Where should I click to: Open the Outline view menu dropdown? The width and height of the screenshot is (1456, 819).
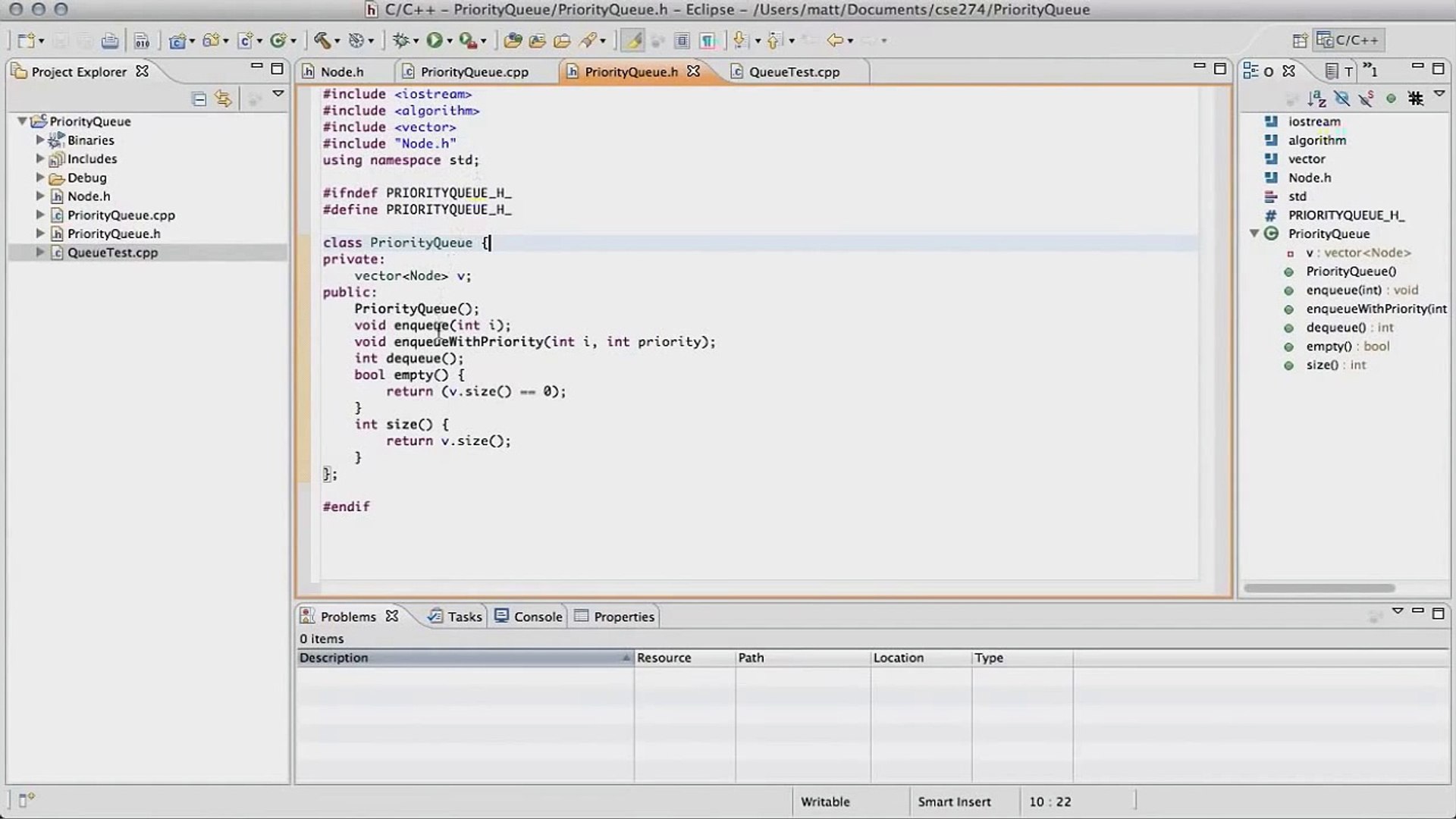[x=1439, y=94]
